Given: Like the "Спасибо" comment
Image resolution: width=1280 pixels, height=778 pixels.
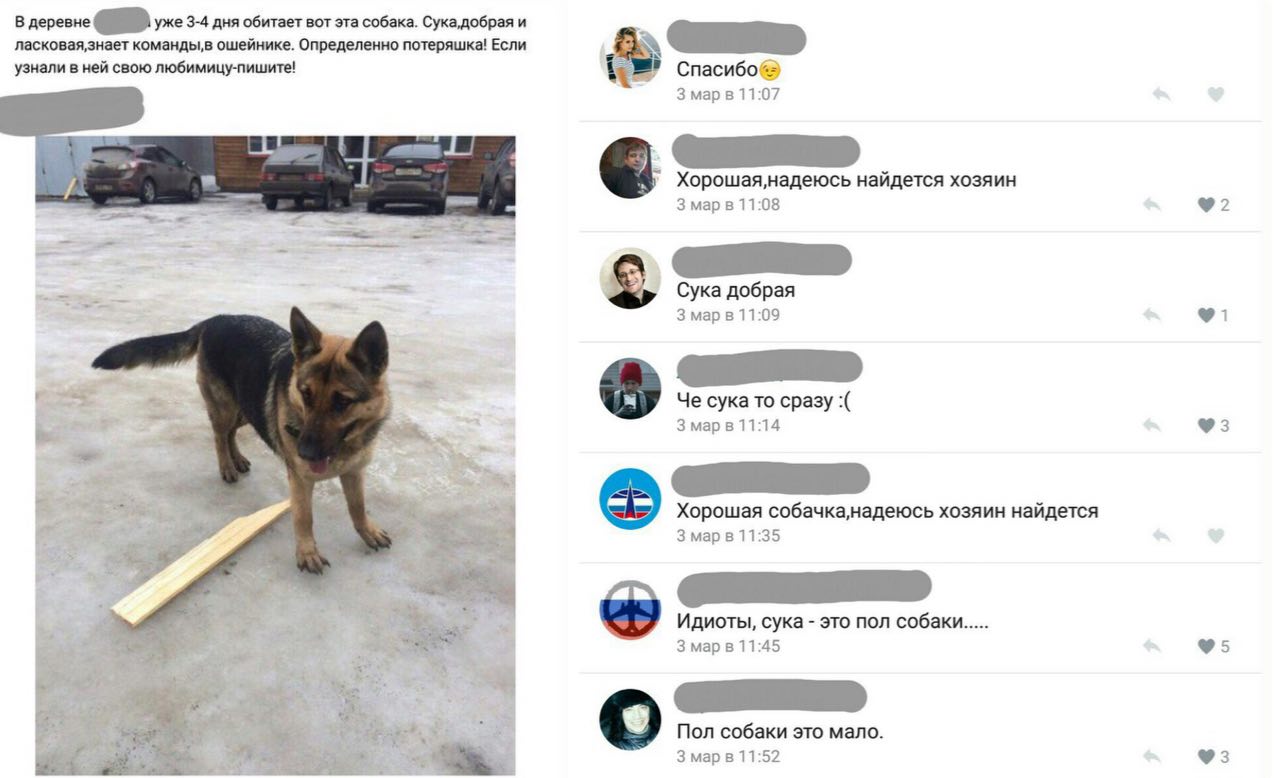Looking at the screenshot, I should [x=1215, y=94].
